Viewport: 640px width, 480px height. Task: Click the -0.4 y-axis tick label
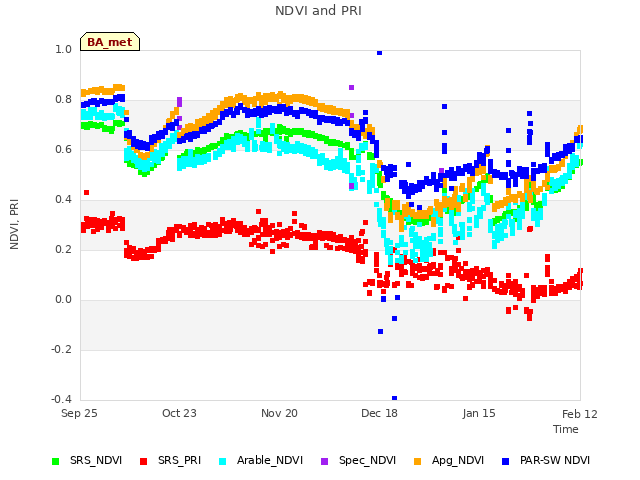61,399
